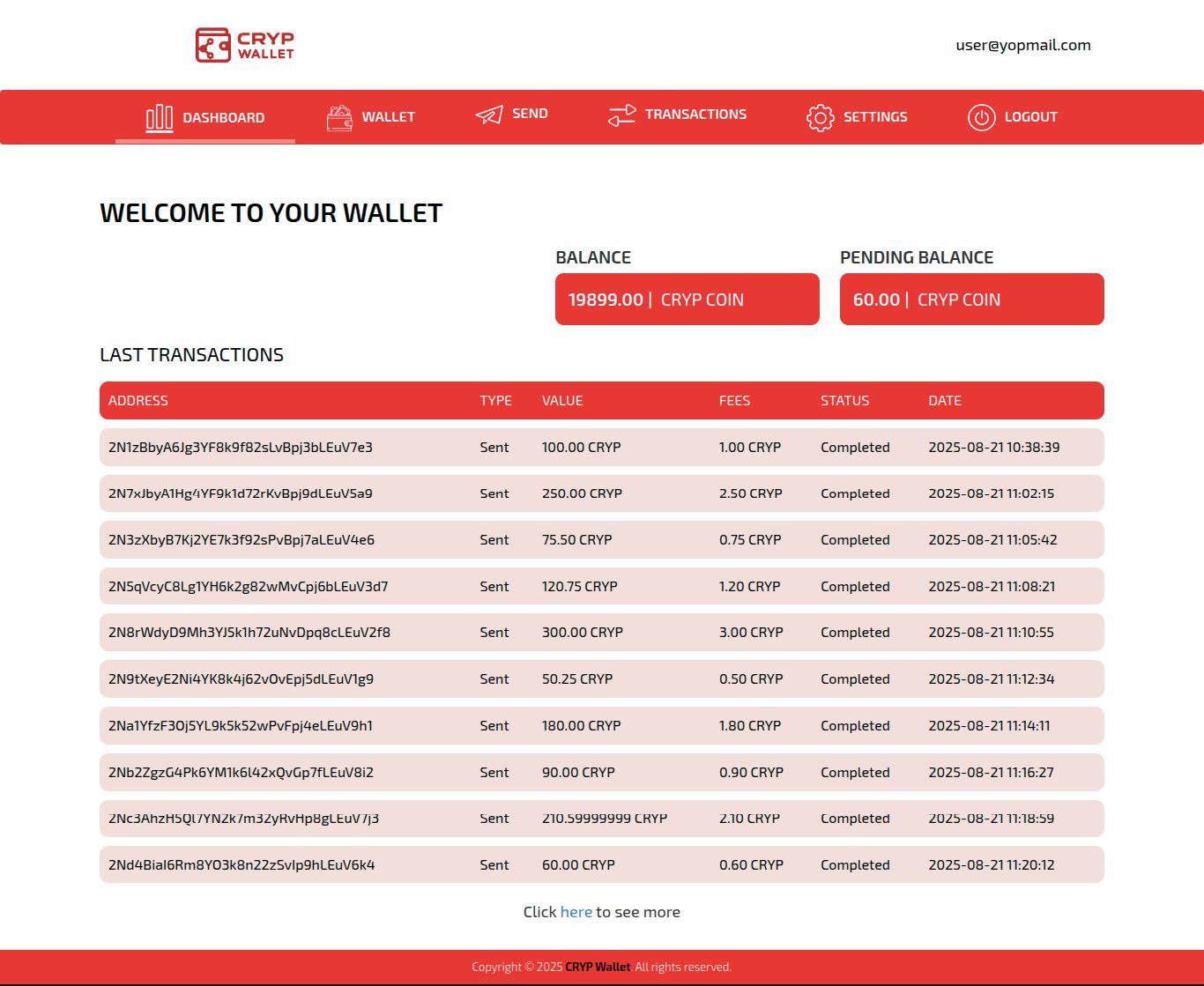Click the 180.00 CRYP value cell

[582, 726]
